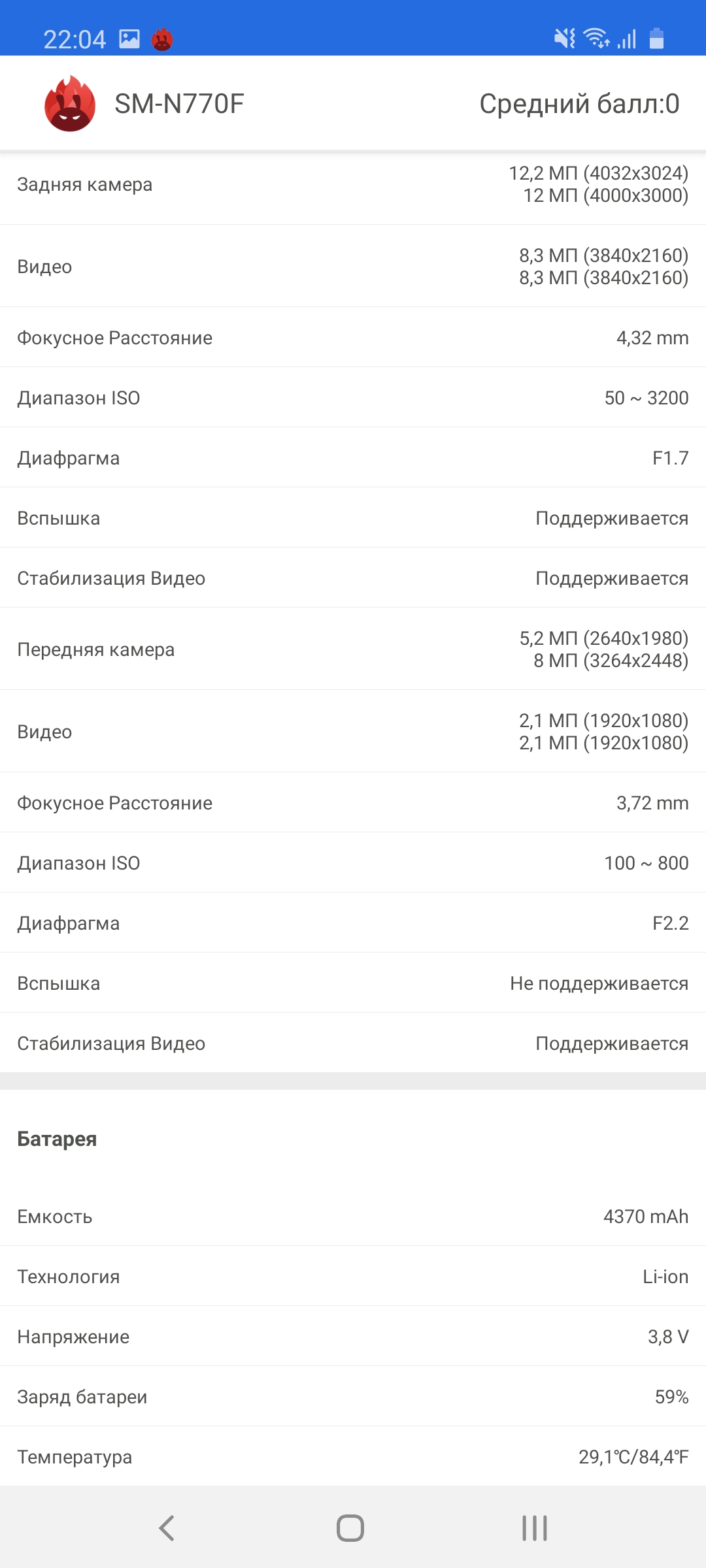
Task: Tap the Батарея section header
Action: click(57, 1139)
